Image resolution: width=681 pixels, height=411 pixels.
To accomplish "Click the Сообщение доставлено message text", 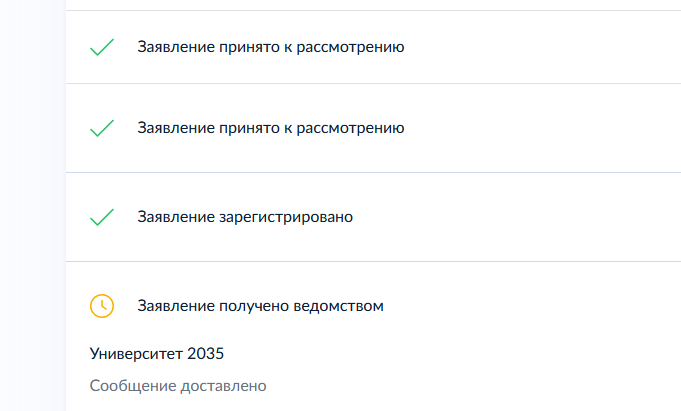I will coord(178,386).
